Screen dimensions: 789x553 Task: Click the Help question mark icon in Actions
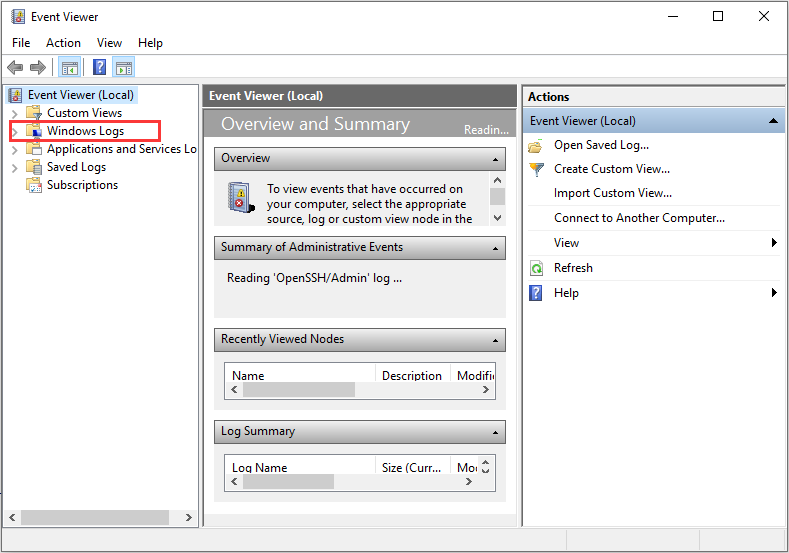click(536, 293)
